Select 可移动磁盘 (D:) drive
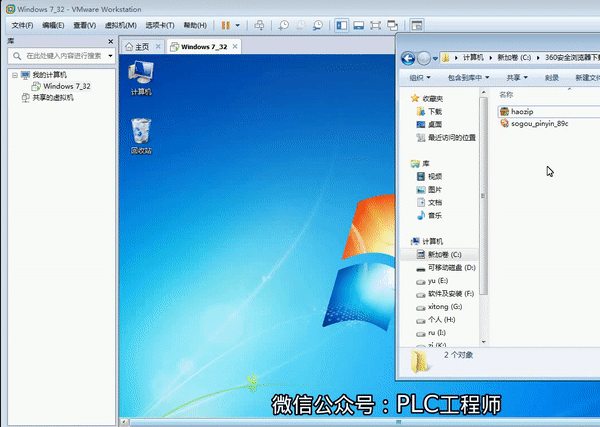Viewport: 600px width, 427px height. (x=452, y=267)
